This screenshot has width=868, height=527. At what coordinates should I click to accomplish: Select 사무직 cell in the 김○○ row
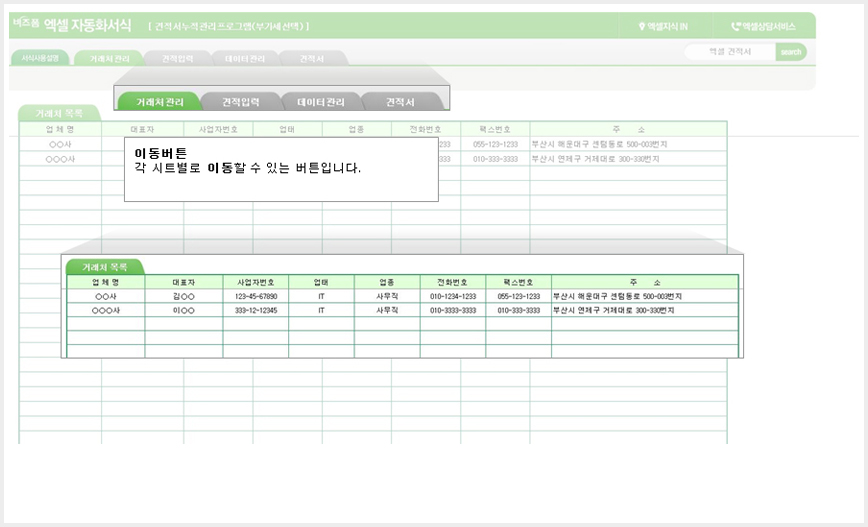387,297
